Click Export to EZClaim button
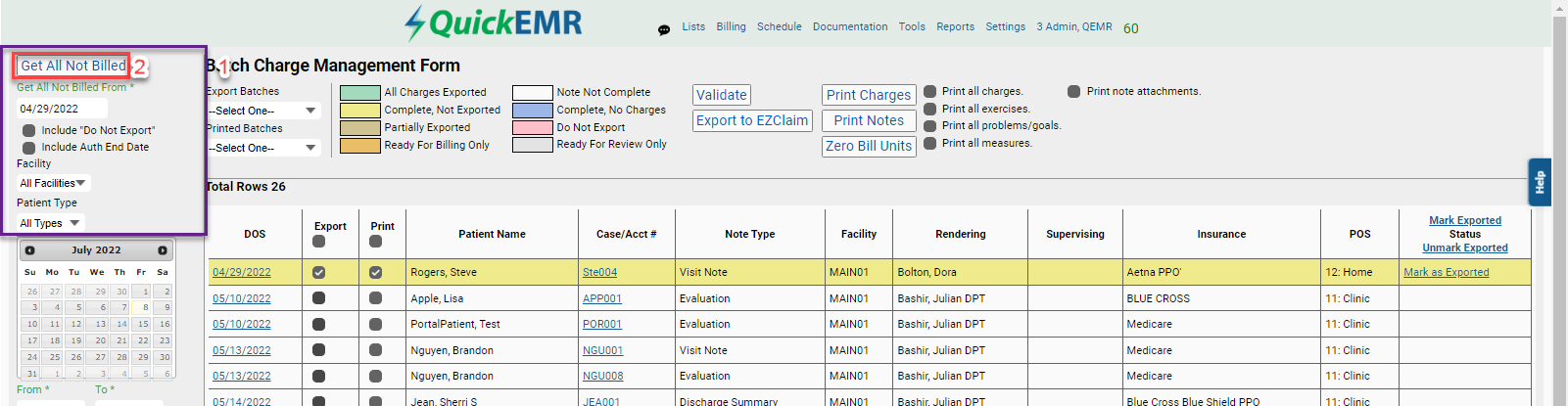Image resolution: width=1568 pixels, height=406 pixels. [x=753, y=120]
